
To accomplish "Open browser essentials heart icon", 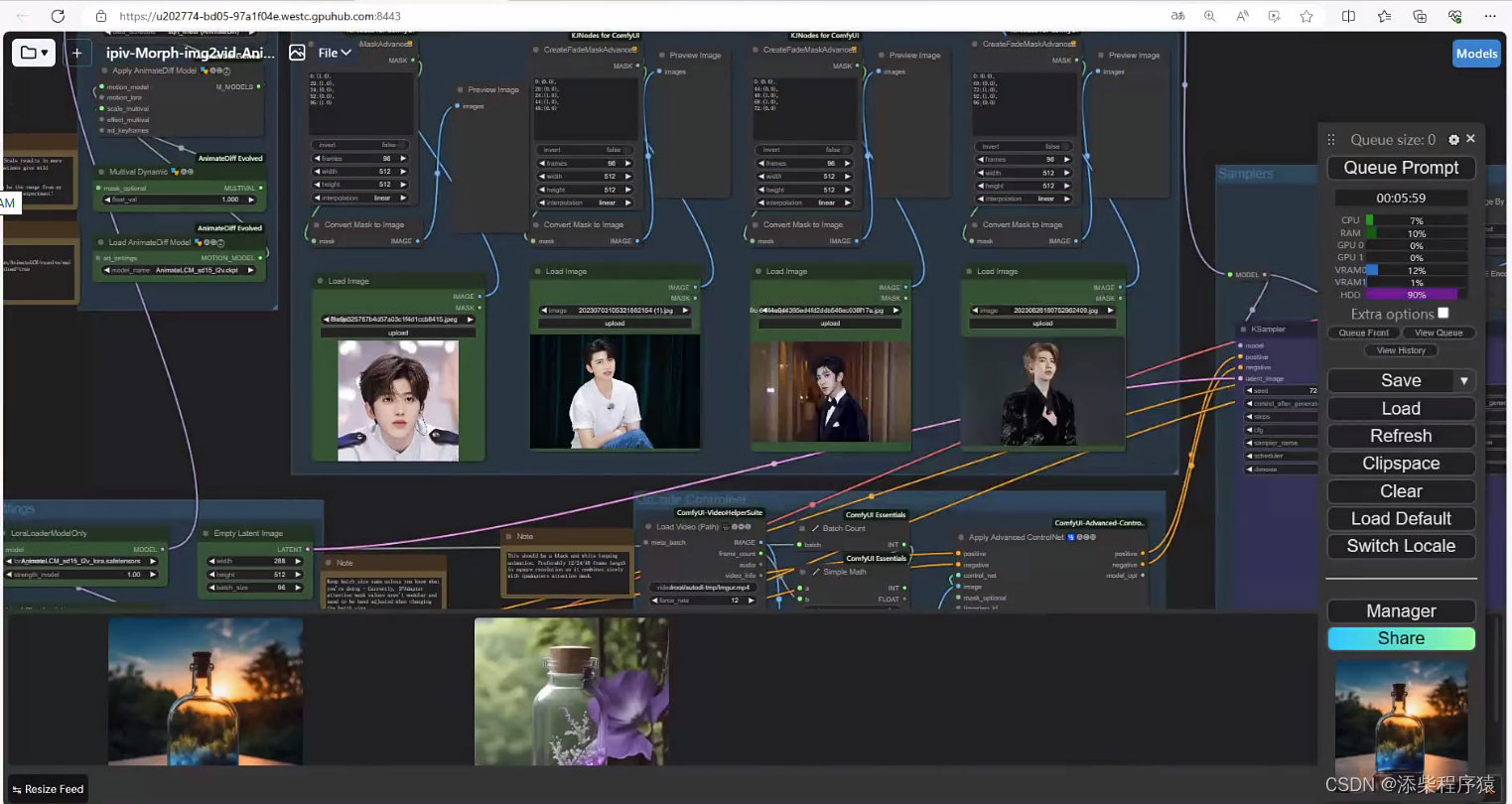I will (1454, 16).
